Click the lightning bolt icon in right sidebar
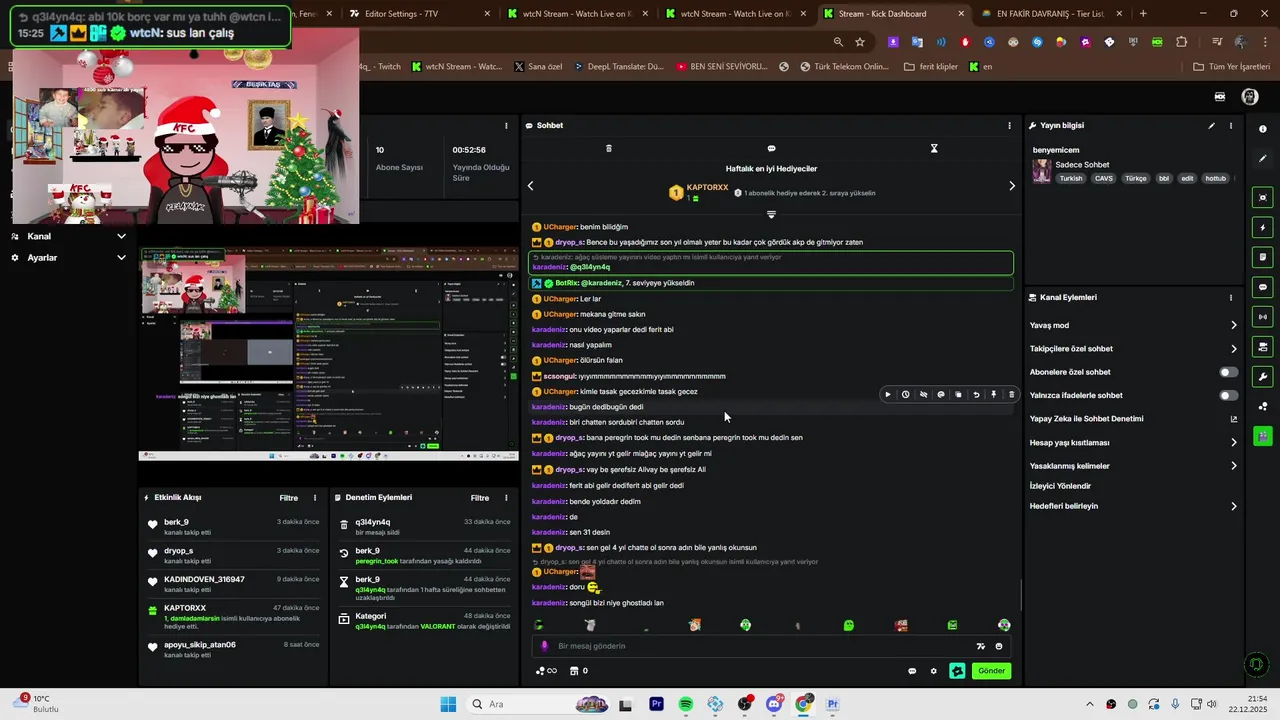1280x720 pixels. click(x=1263, y=228)
